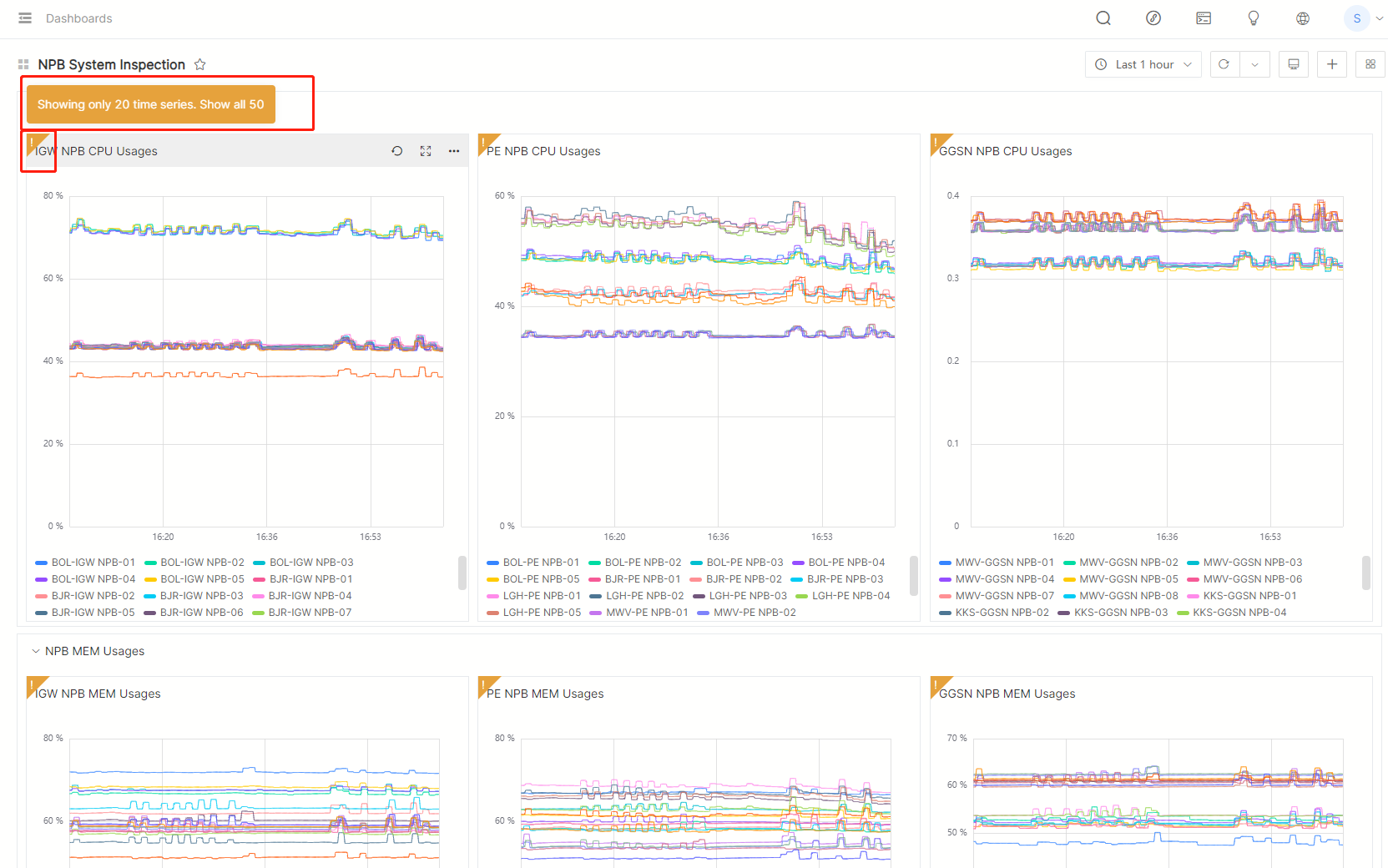Open the auto-refresh interval dropdown arrow

1254,64
